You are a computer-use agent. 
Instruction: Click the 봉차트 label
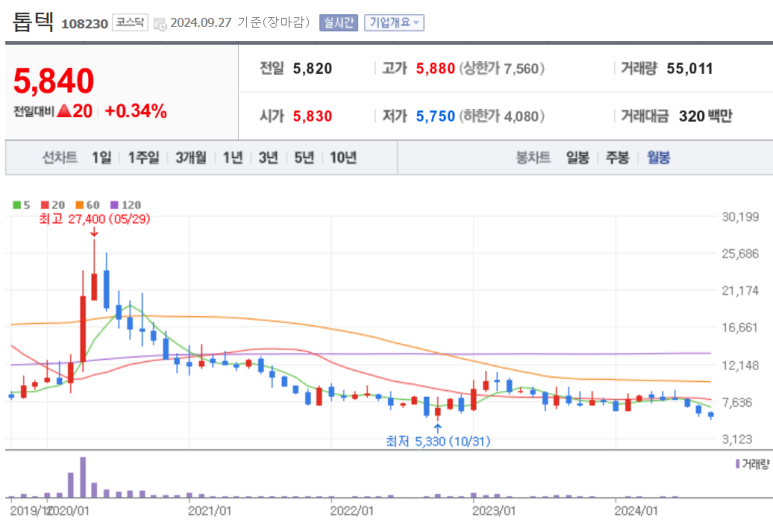pyautogui.click(x=533, y=158)
